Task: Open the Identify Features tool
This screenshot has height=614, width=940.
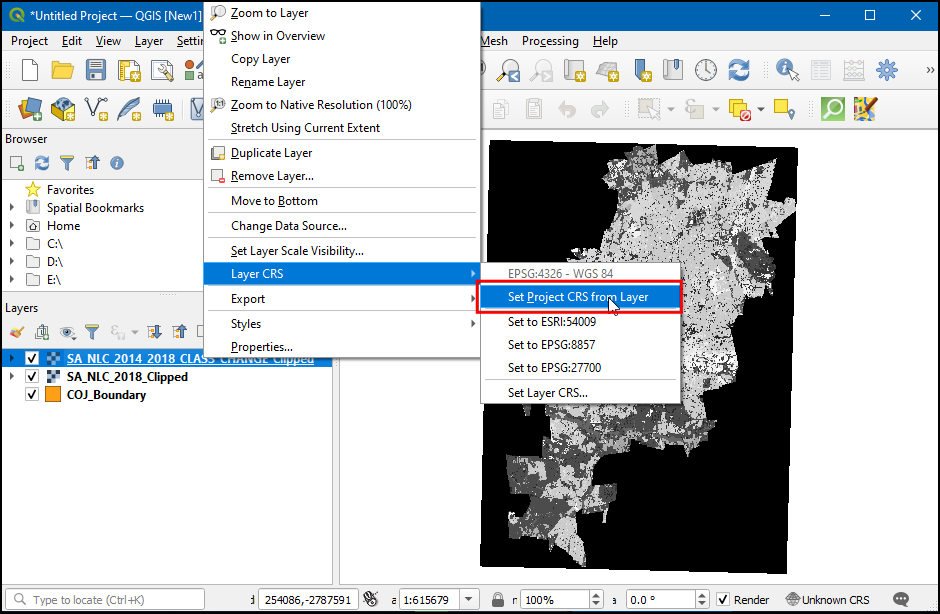Action: pyautogui.click(x=788, y=70)
